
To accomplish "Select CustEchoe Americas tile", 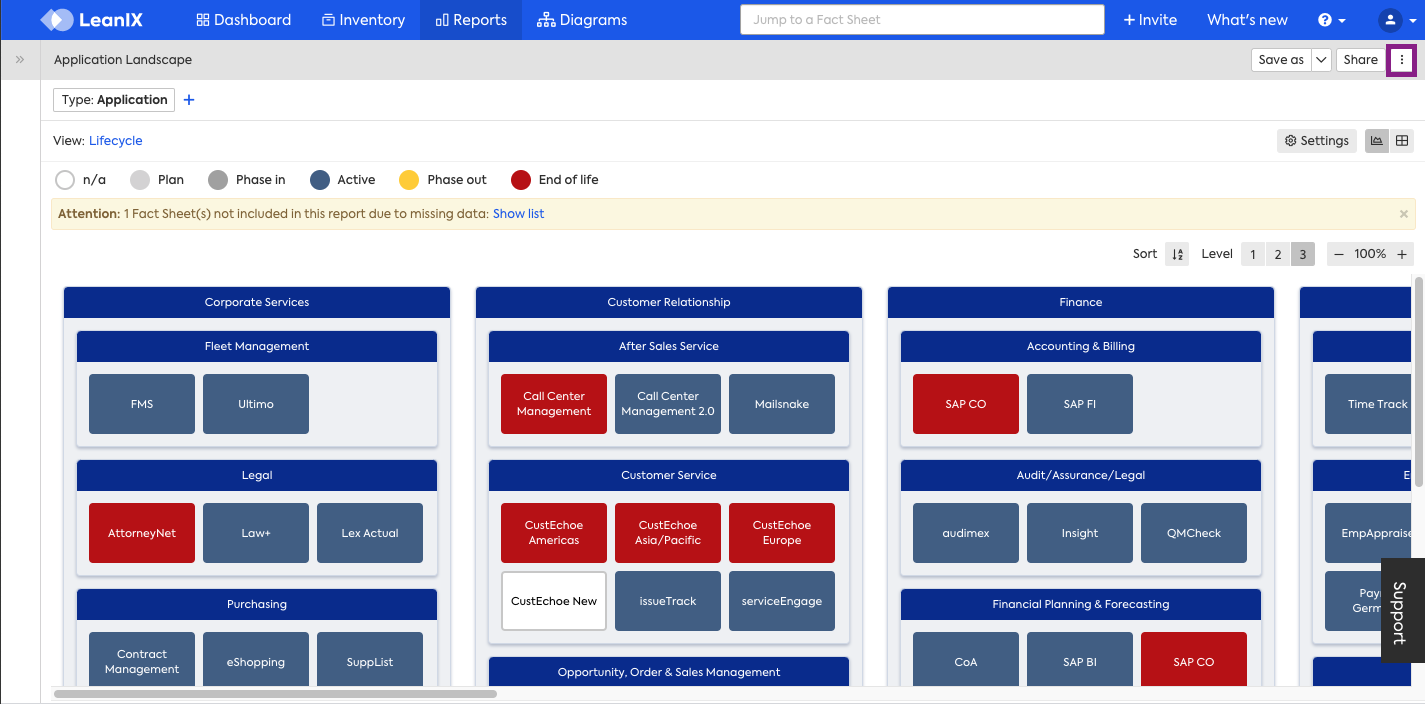I will tap(554, 533).
